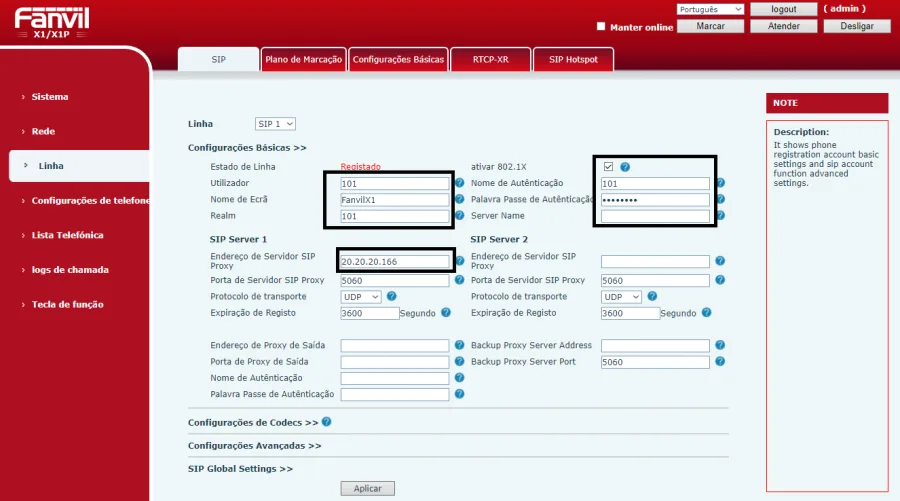
Task: Open Sistema in the sidebar
Action: click(49, 97)
